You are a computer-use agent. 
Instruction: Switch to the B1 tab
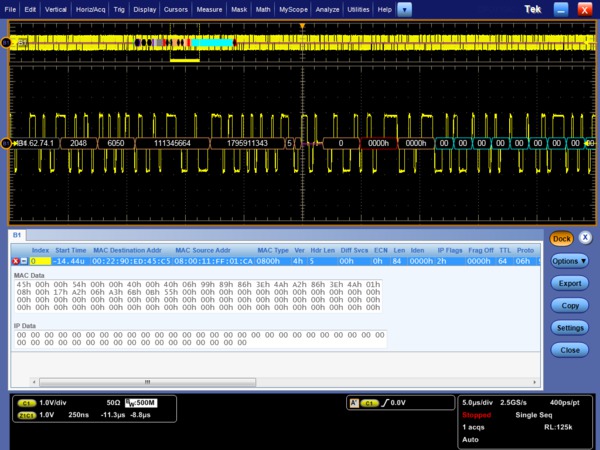pyautogui.click(x=17, y=235)
